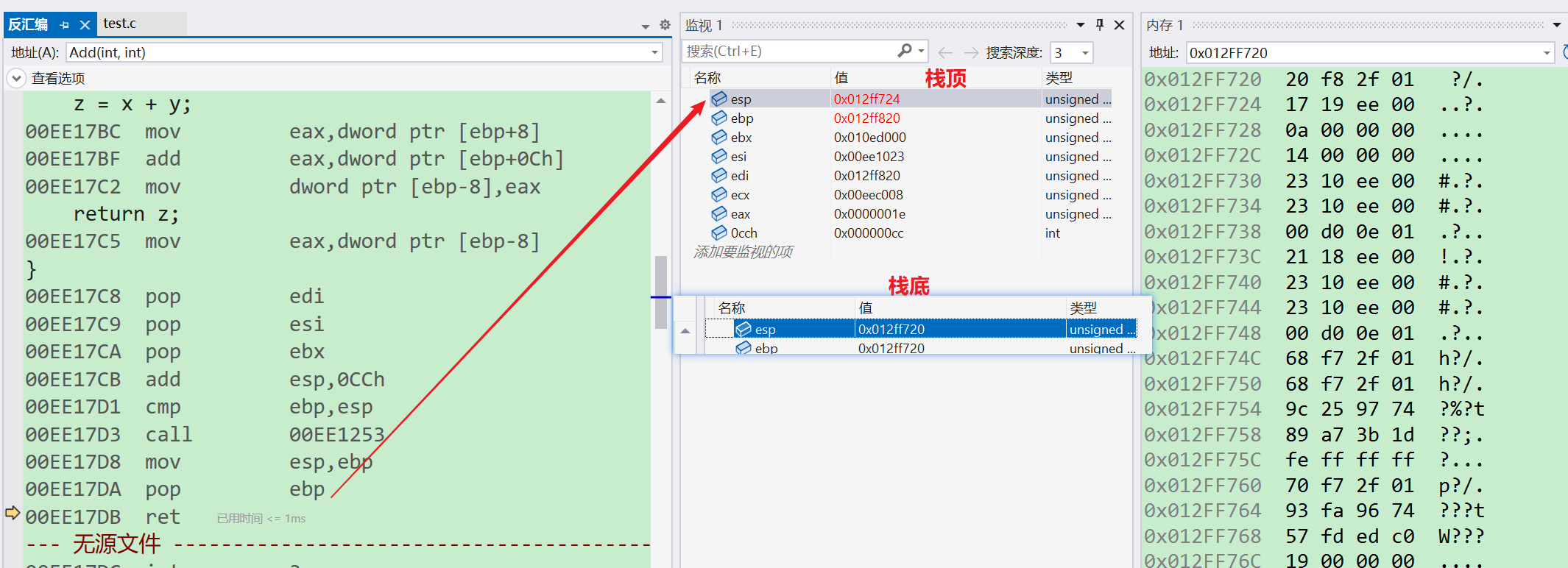Open the 搜索深度 depth dropdown
1568x568 pixels.
[1085, 53]
